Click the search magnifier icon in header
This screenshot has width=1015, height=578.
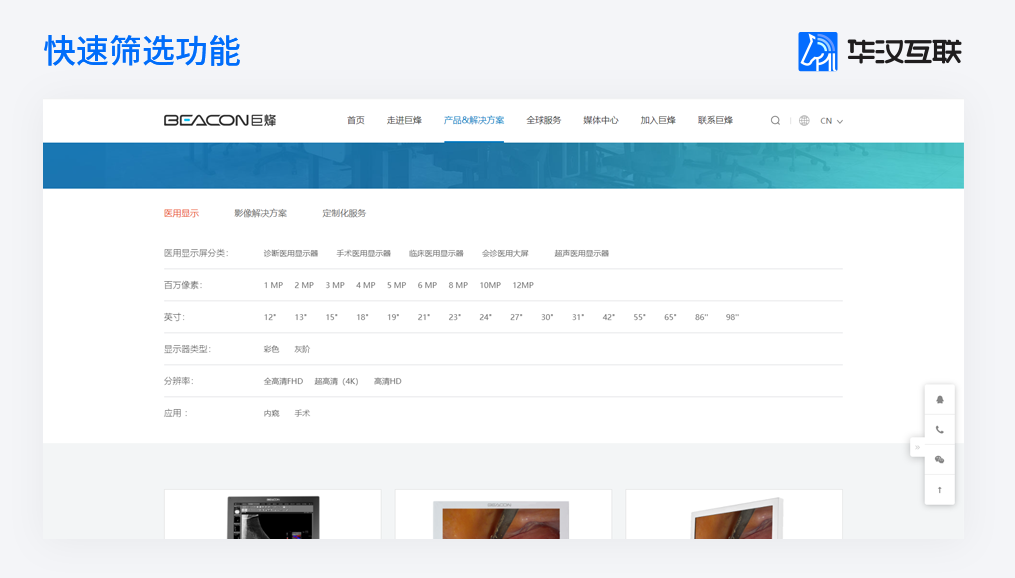(775, 120)
